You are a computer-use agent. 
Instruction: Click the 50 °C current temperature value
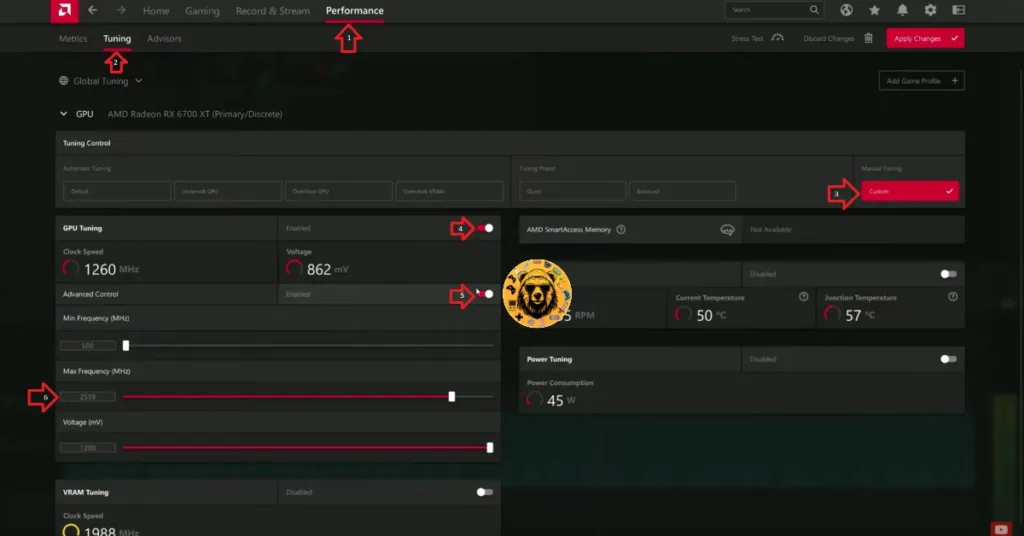711,315
